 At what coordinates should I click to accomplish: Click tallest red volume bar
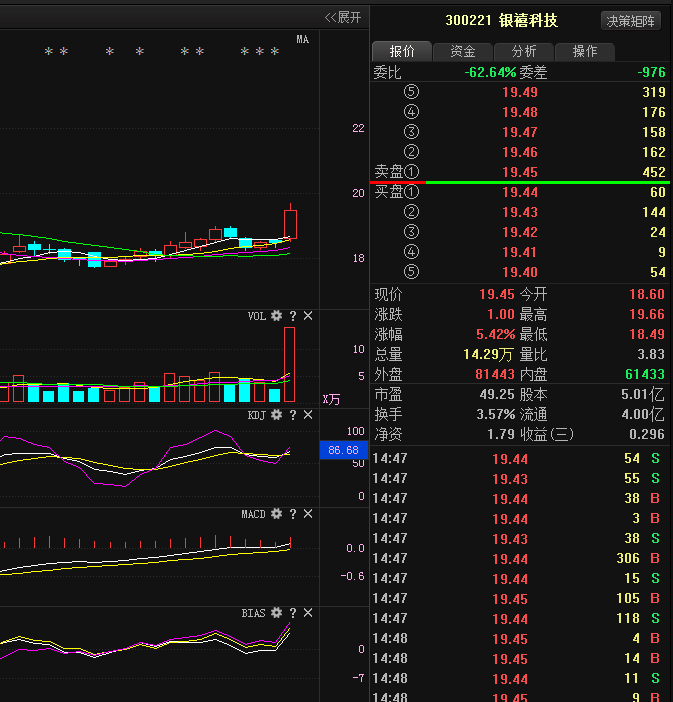289,364
